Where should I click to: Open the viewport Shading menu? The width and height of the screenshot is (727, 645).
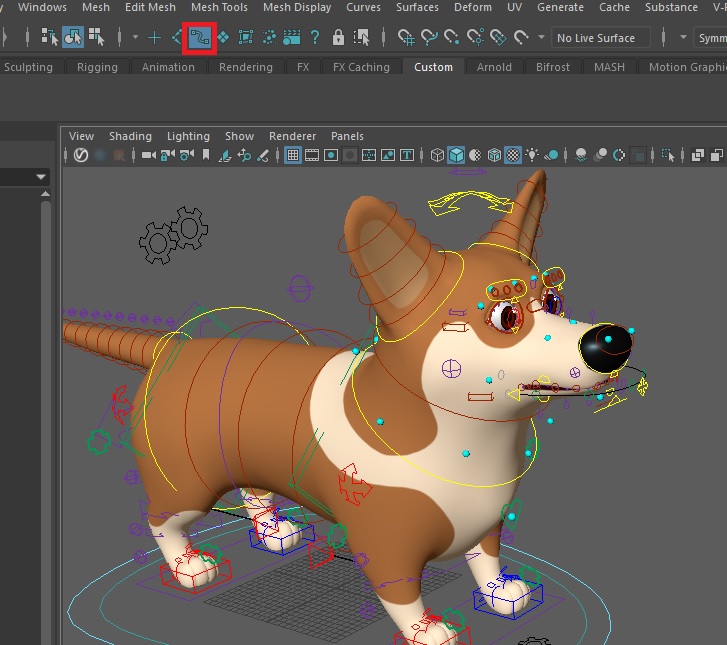(130, 136)
